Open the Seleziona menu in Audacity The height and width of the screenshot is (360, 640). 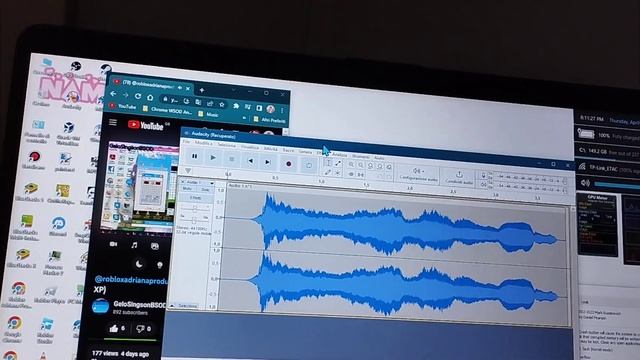pyautogui.click(x=226, y=145)
